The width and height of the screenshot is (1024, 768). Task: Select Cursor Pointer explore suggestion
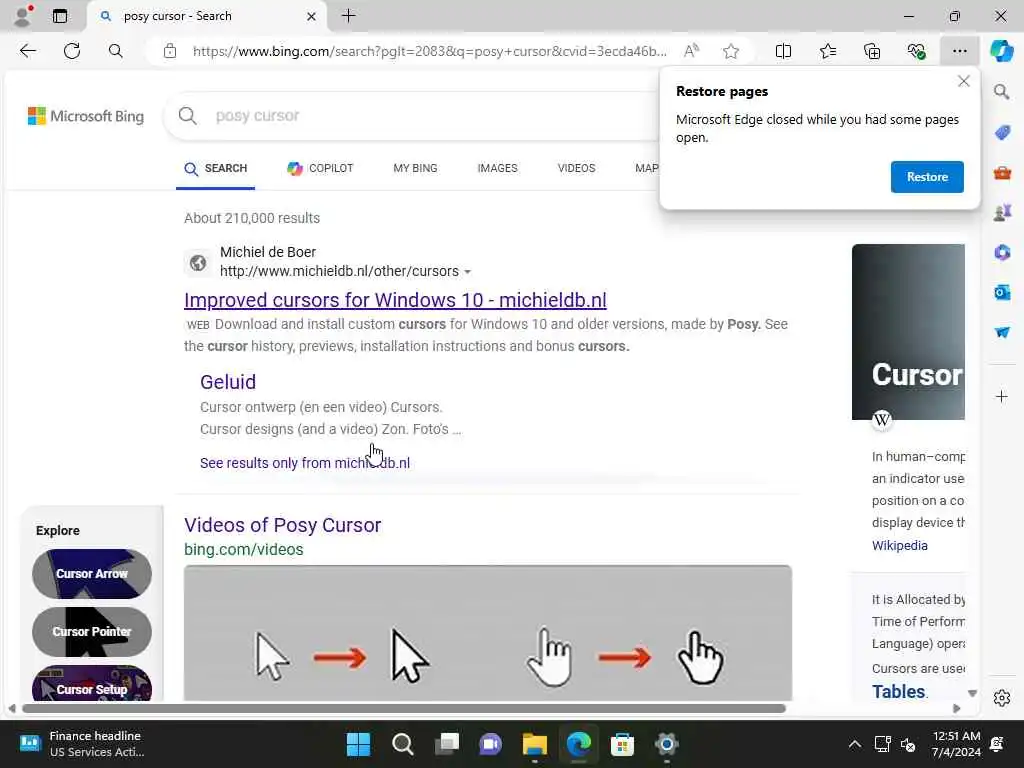coord(92,632)
